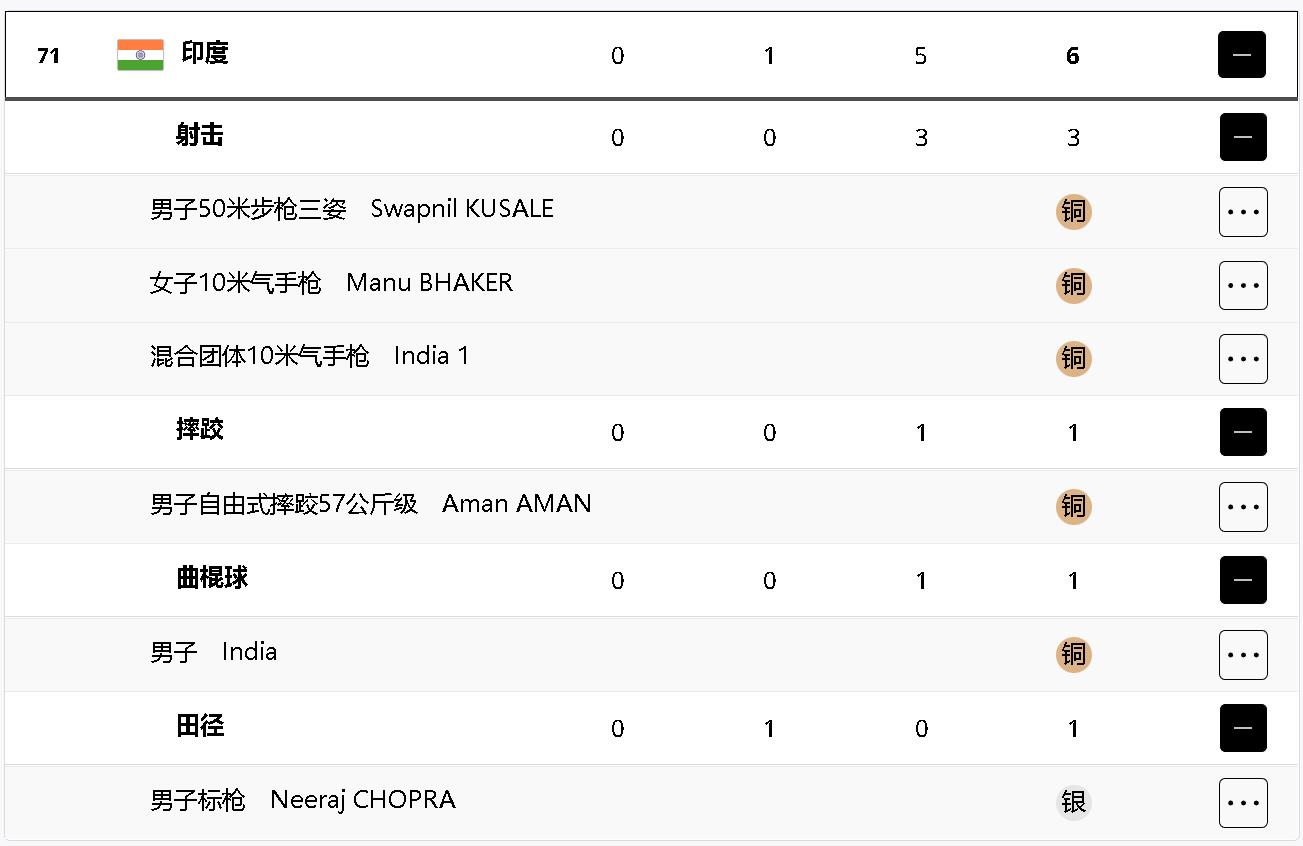This screenshot has width=1303, height=846.
Task: Select the 印度 country name
Action: pyautogui.click(x=205, y=53)
